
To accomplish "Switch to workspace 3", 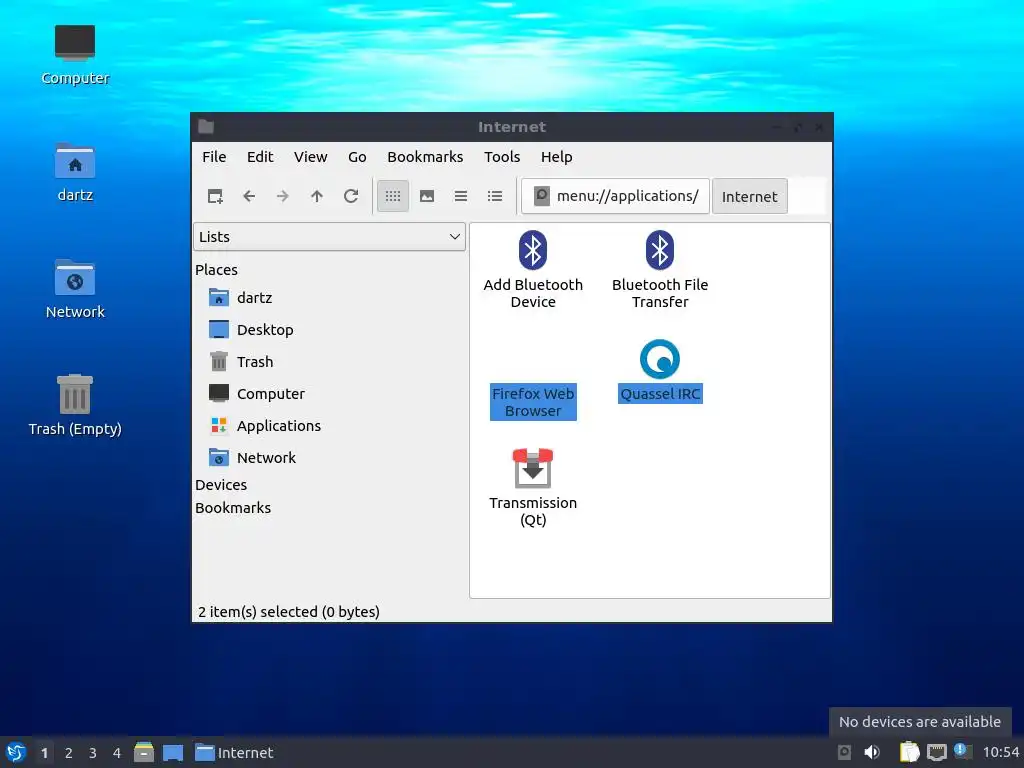I will (93, 753).
